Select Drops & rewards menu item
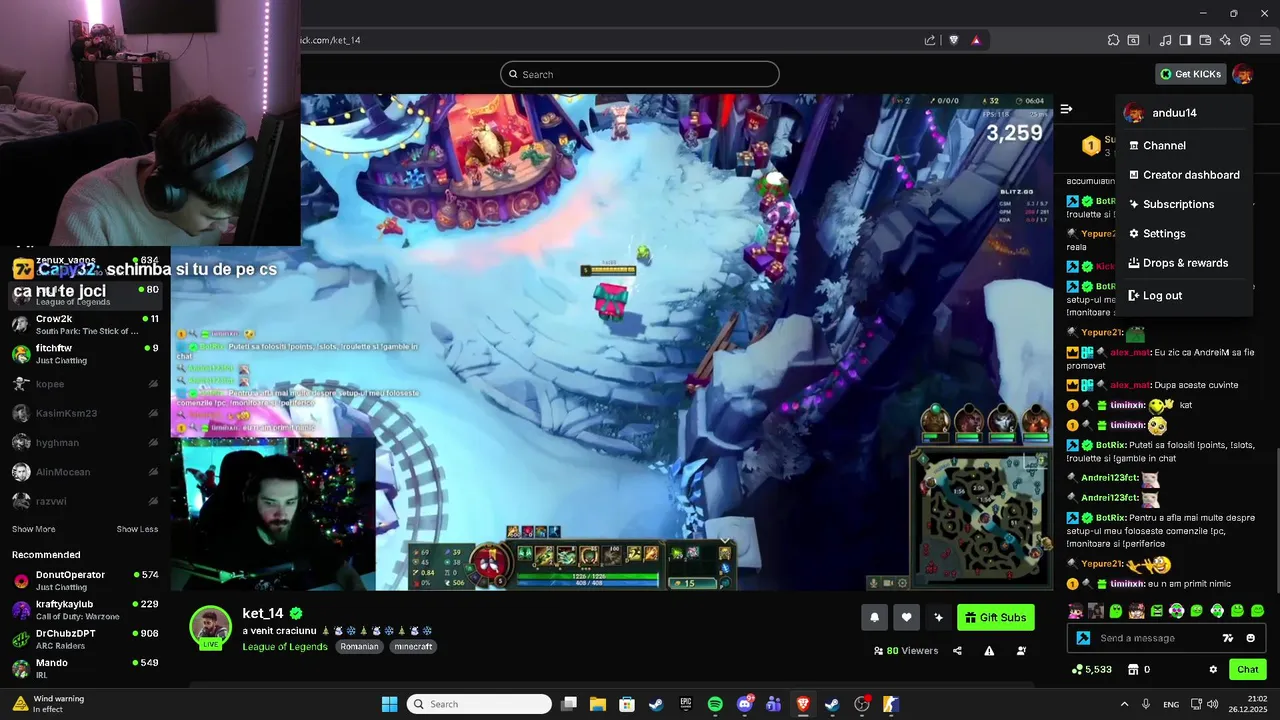Image resolution: width=1280 pixels, height=720 pixels. (x=1184, y=263)
